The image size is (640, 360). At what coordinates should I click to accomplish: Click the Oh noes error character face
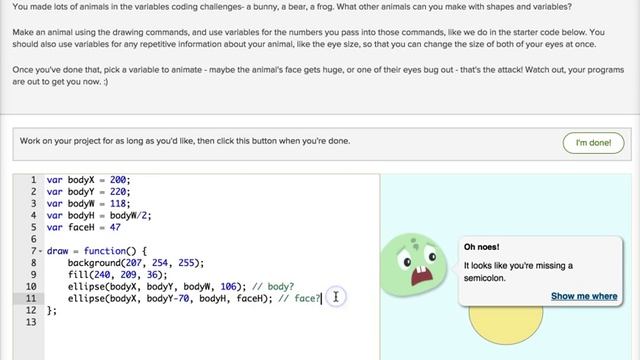[413, 265]
